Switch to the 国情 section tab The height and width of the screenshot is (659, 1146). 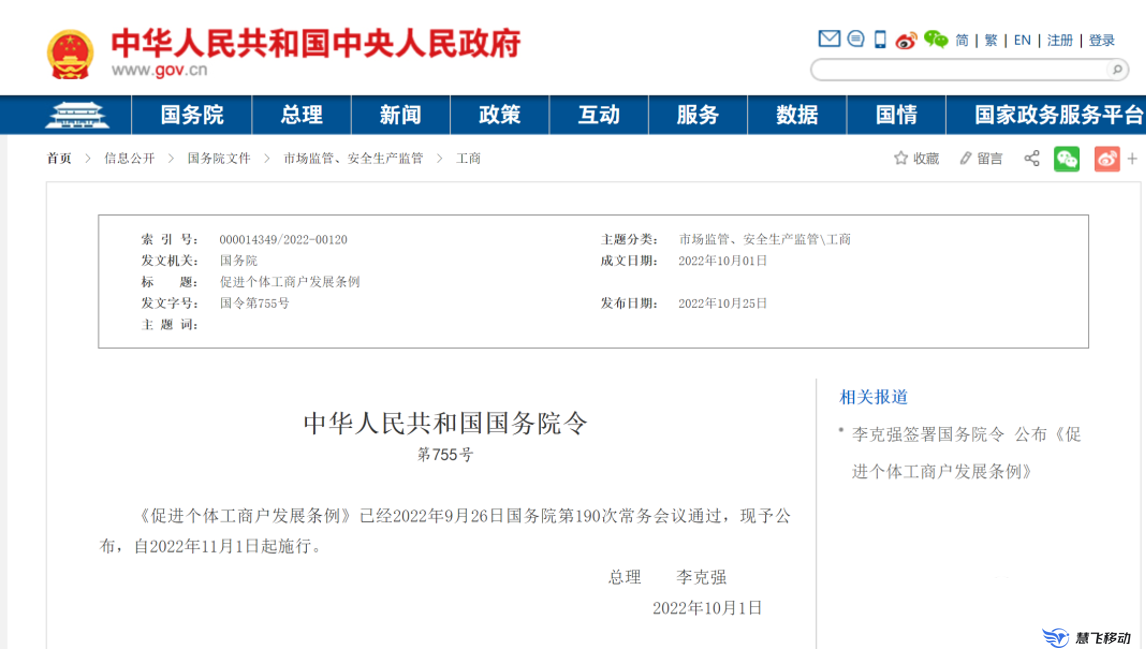pos(895,115)
